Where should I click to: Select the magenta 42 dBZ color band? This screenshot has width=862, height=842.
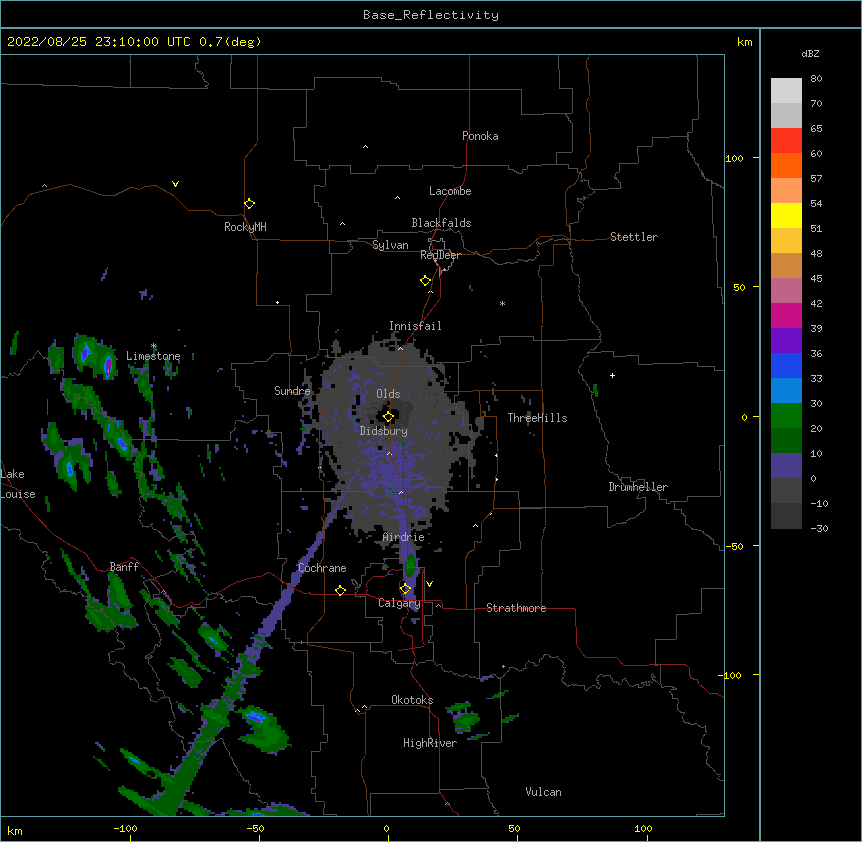pos(786,316)
